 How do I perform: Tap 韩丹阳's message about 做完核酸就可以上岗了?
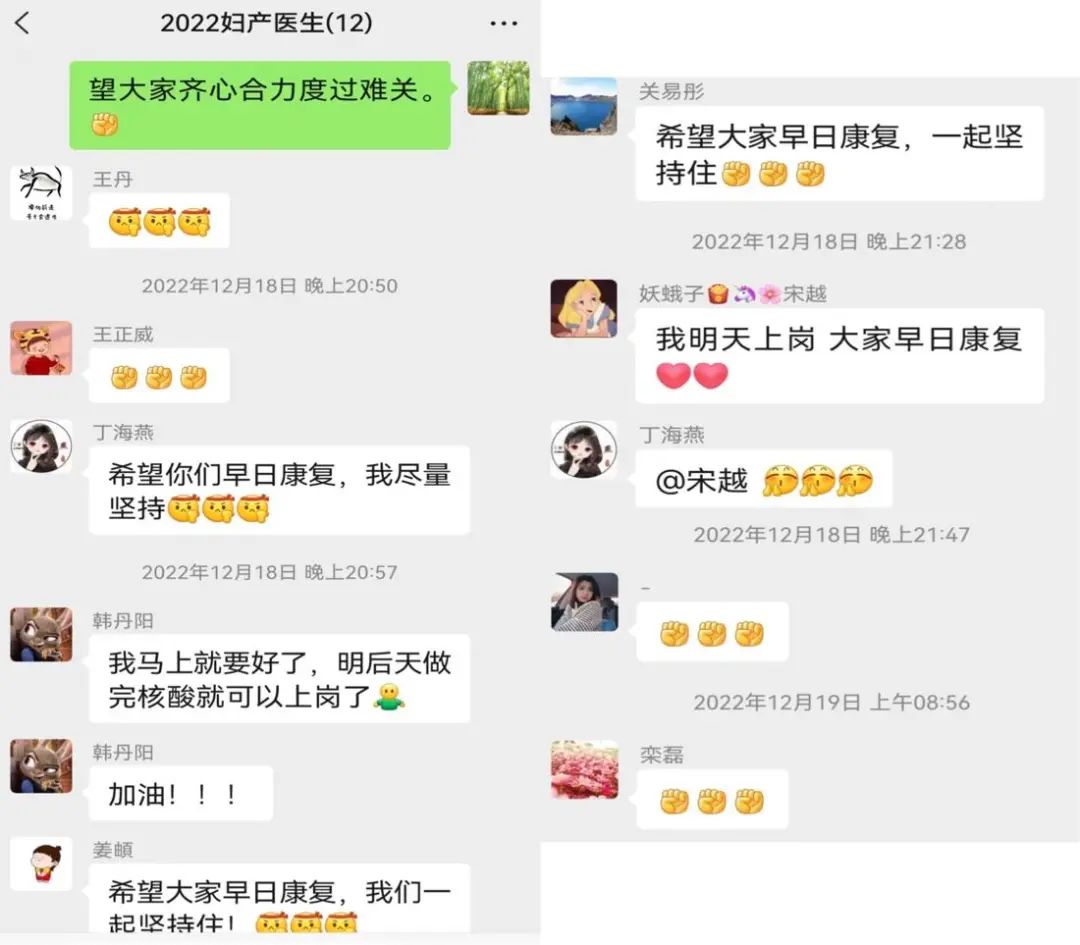pos(280,678)
